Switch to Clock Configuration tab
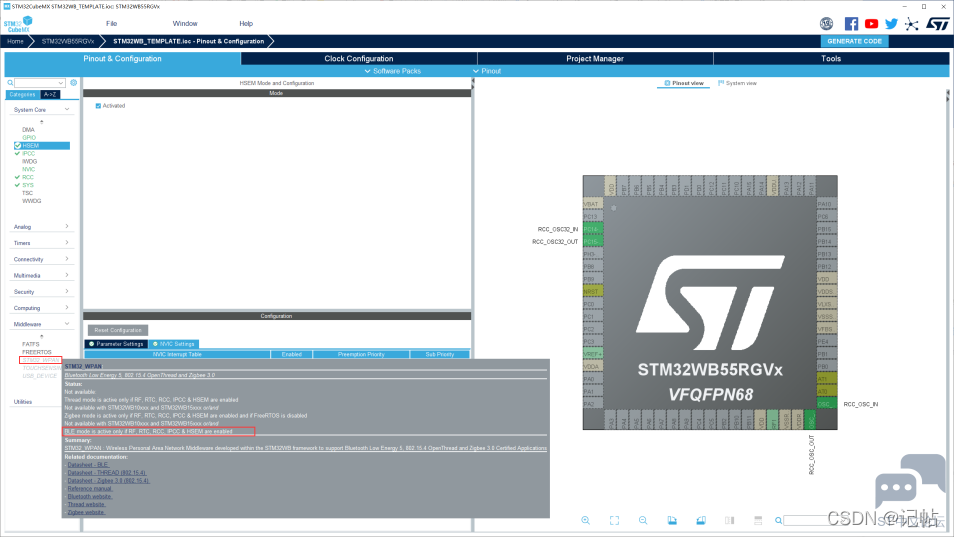The width and height of the screenshot is (954, 537). point(358,58)
